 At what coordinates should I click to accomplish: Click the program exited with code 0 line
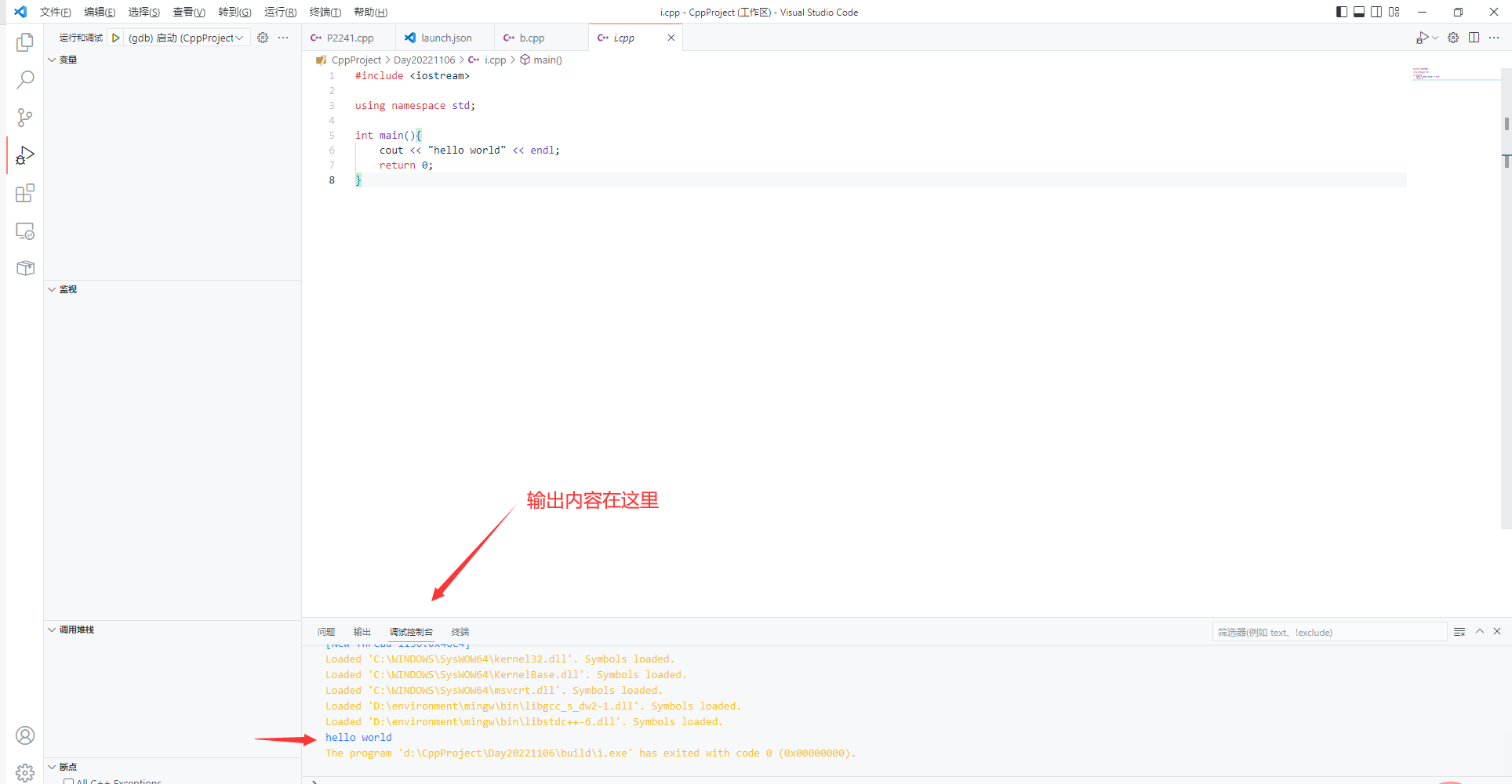coord(591,753)
